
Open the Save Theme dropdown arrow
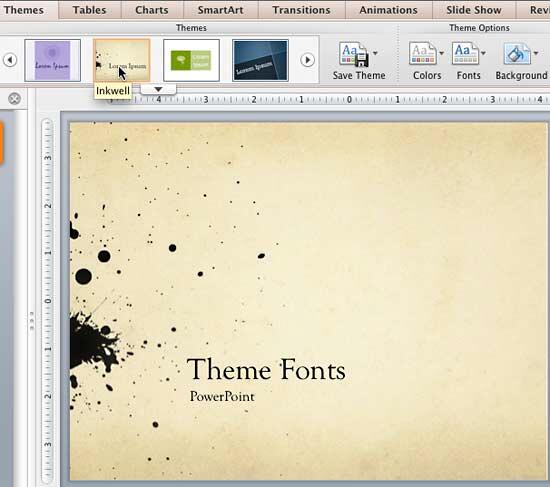coord(375,53)
